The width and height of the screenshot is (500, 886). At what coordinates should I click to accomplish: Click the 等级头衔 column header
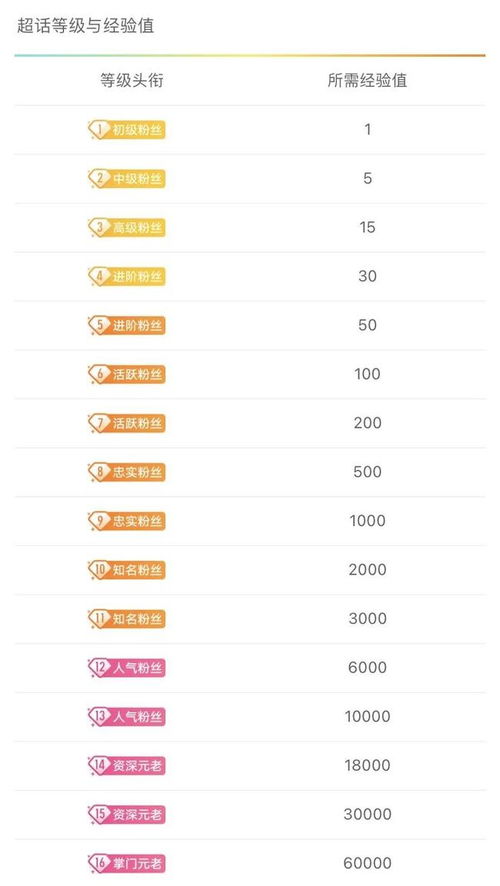(132, 80)
